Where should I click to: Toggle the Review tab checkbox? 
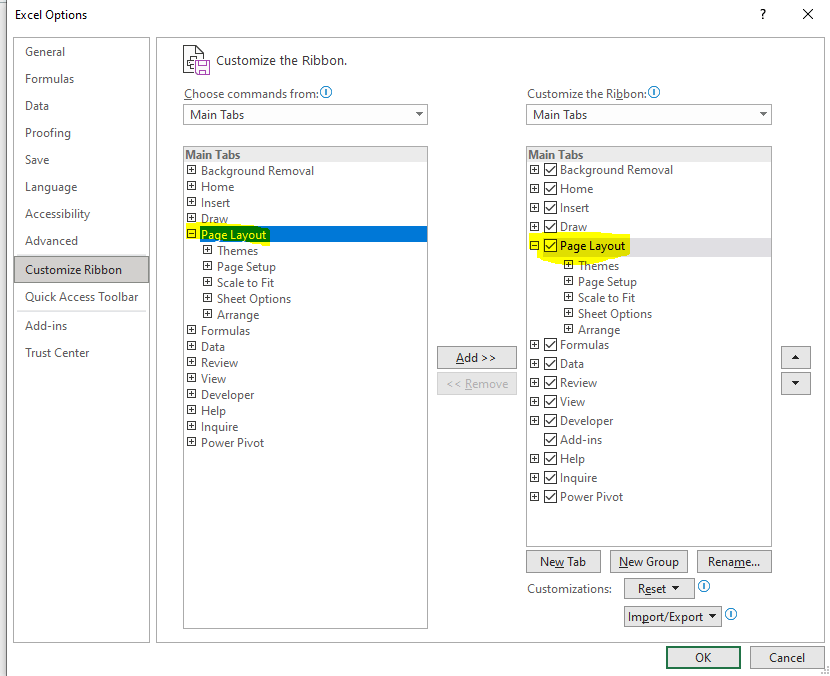click(x=551, y=383)
